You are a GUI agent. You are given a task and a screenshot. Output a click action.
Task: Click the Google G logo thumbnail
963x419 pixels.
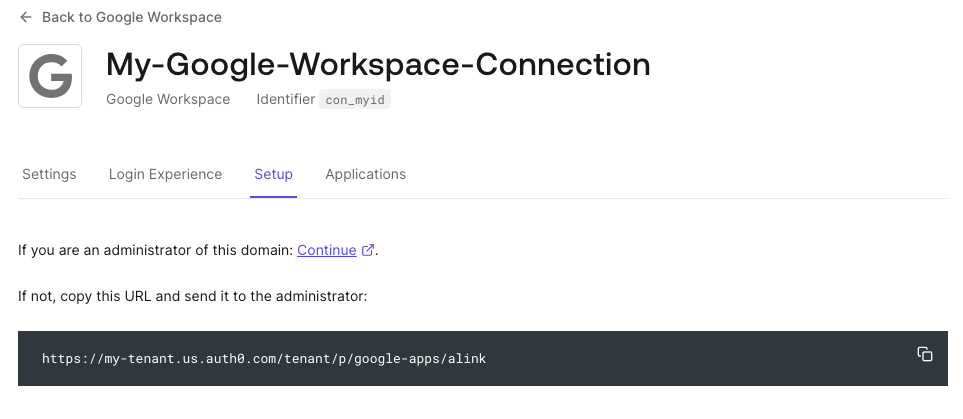(50, 76)
